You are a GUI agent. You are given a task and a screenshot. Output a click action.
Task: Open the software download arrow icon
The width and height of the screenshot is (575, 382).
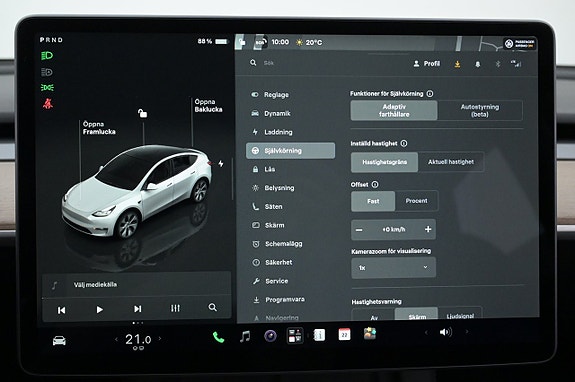tap(457, 64)
